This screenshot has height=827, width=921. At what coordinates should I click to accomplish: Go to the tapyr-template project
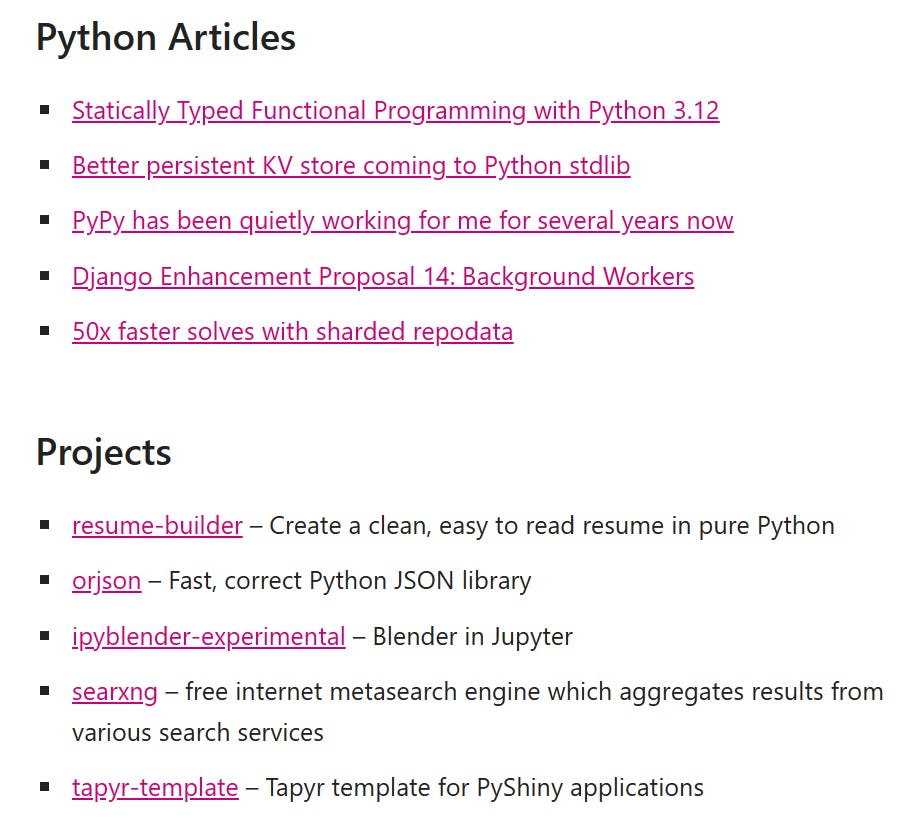click(x=155, y=788)
